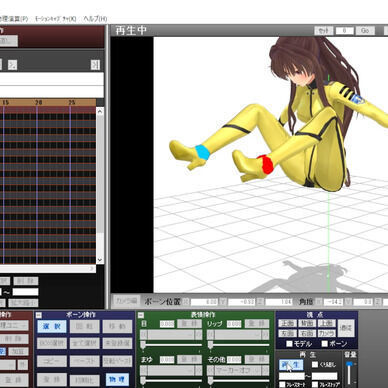Activate the 回転 bone tool
The image size is (388, 388).
[x=84, y=327]
